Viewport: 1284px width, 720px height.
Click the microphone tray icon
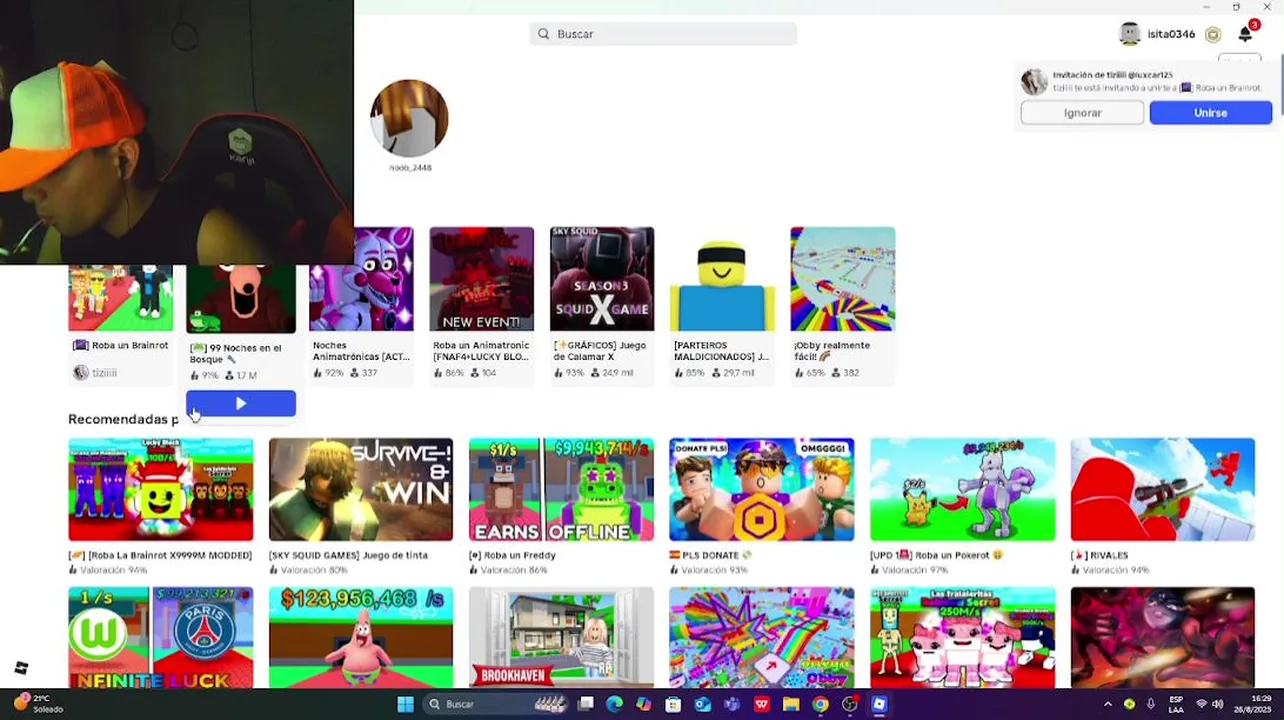click(x=1151, y=704)
